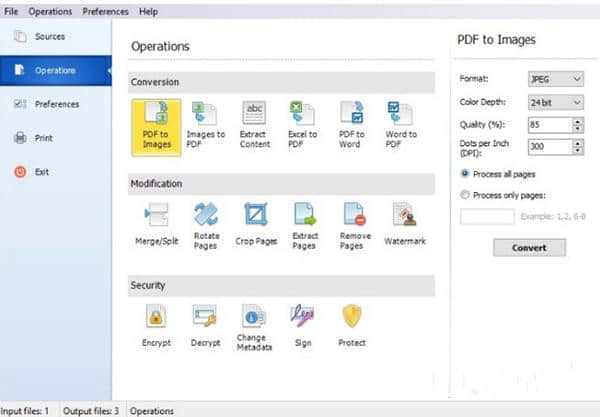This screenshot has width=600, height=417.
Task: Open the File menu
Action: (x=12, y=11)
